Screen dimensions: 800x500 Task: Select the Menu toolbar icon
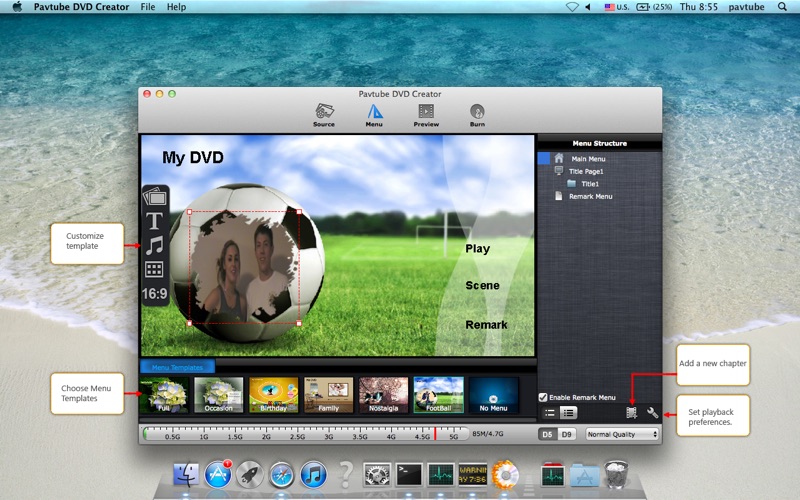click(374, 115)
